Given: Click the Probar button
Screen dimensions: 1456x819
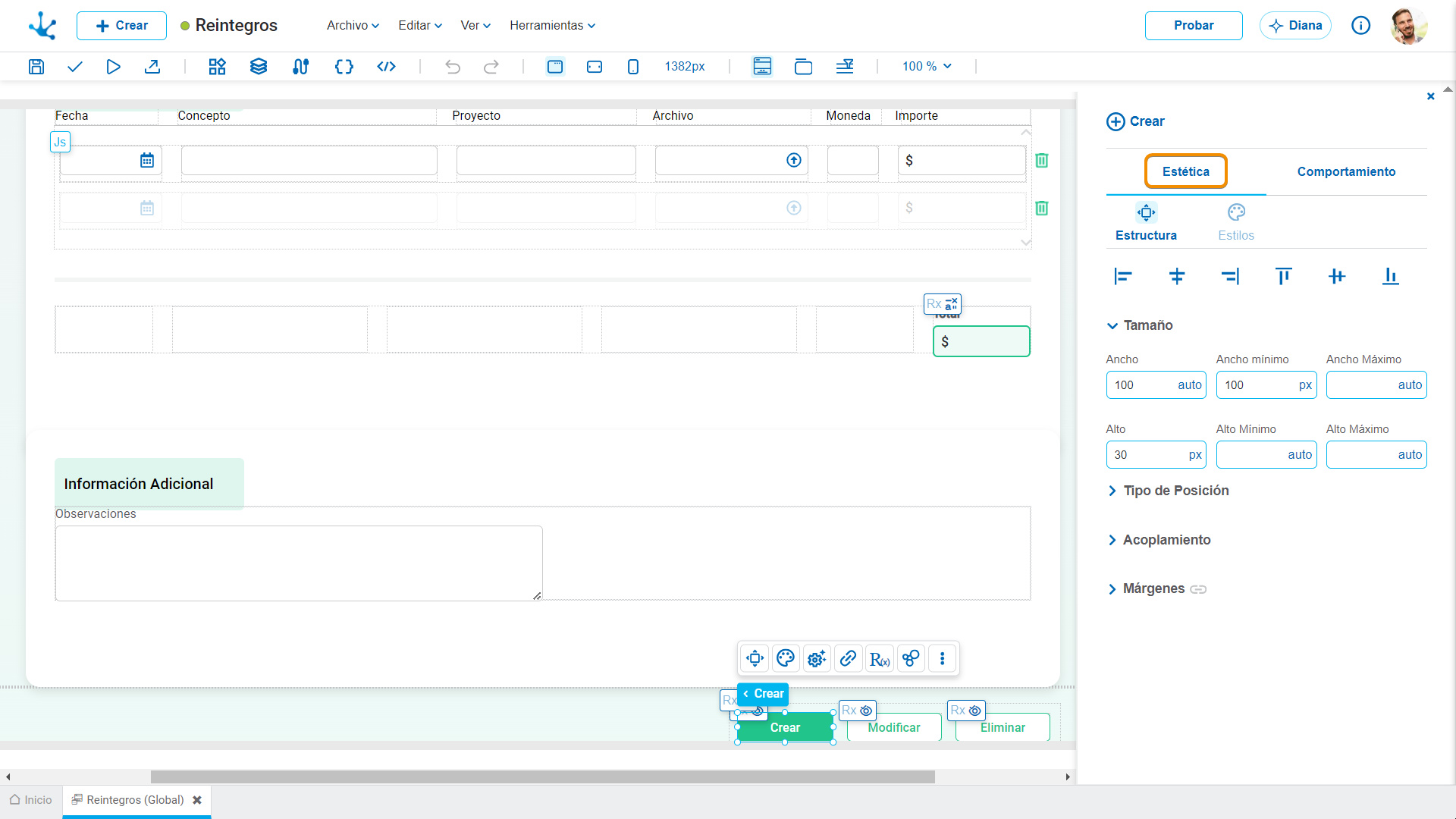Looking at the screenshot, I should [x=1194, y=26].
